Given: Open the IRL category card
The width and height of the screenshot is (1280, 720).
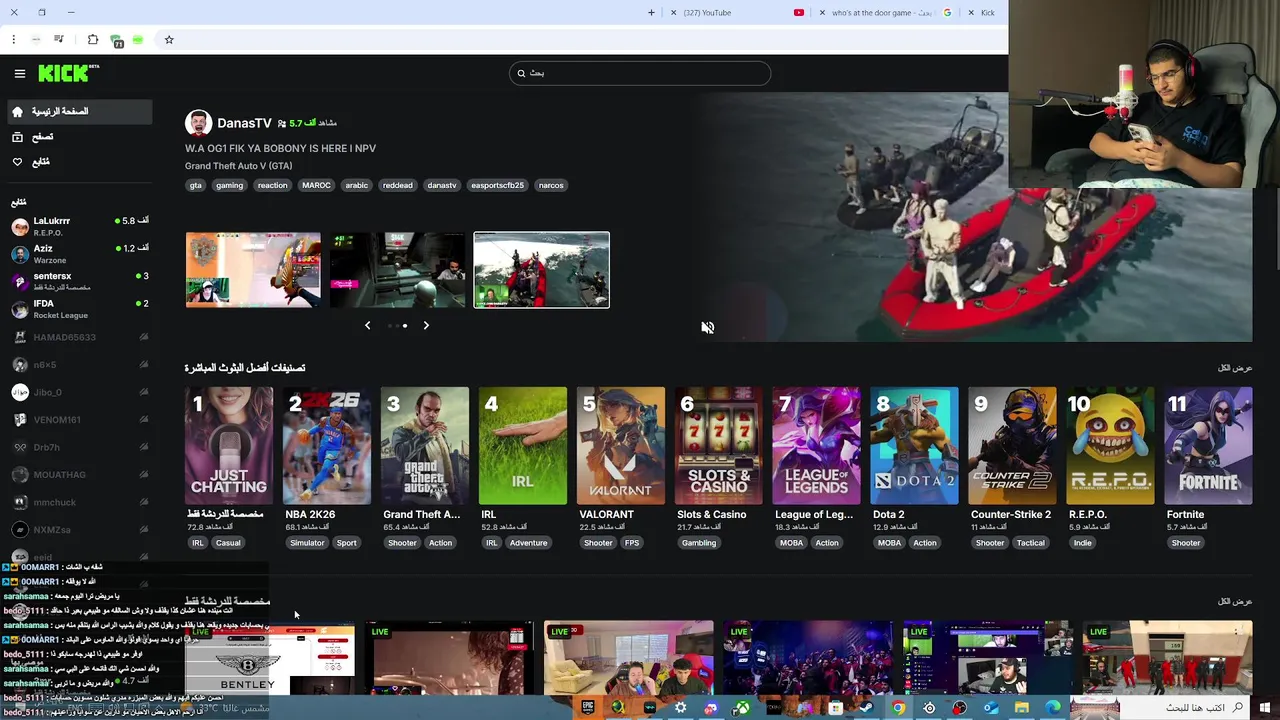Looking at the screenshot, I should click(523, 446).
